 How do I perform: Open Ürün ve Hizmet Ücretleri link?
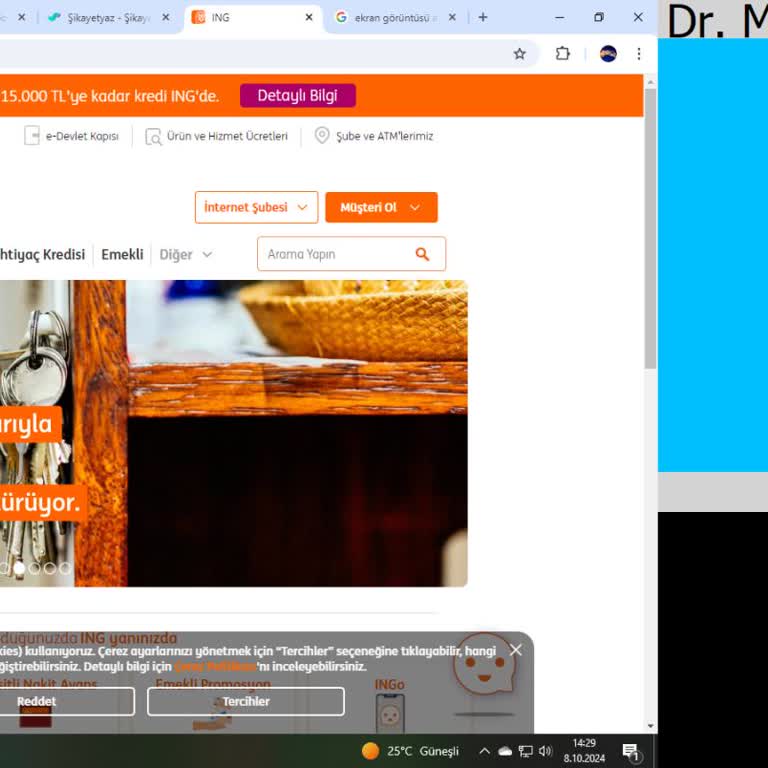click(227, 136)
